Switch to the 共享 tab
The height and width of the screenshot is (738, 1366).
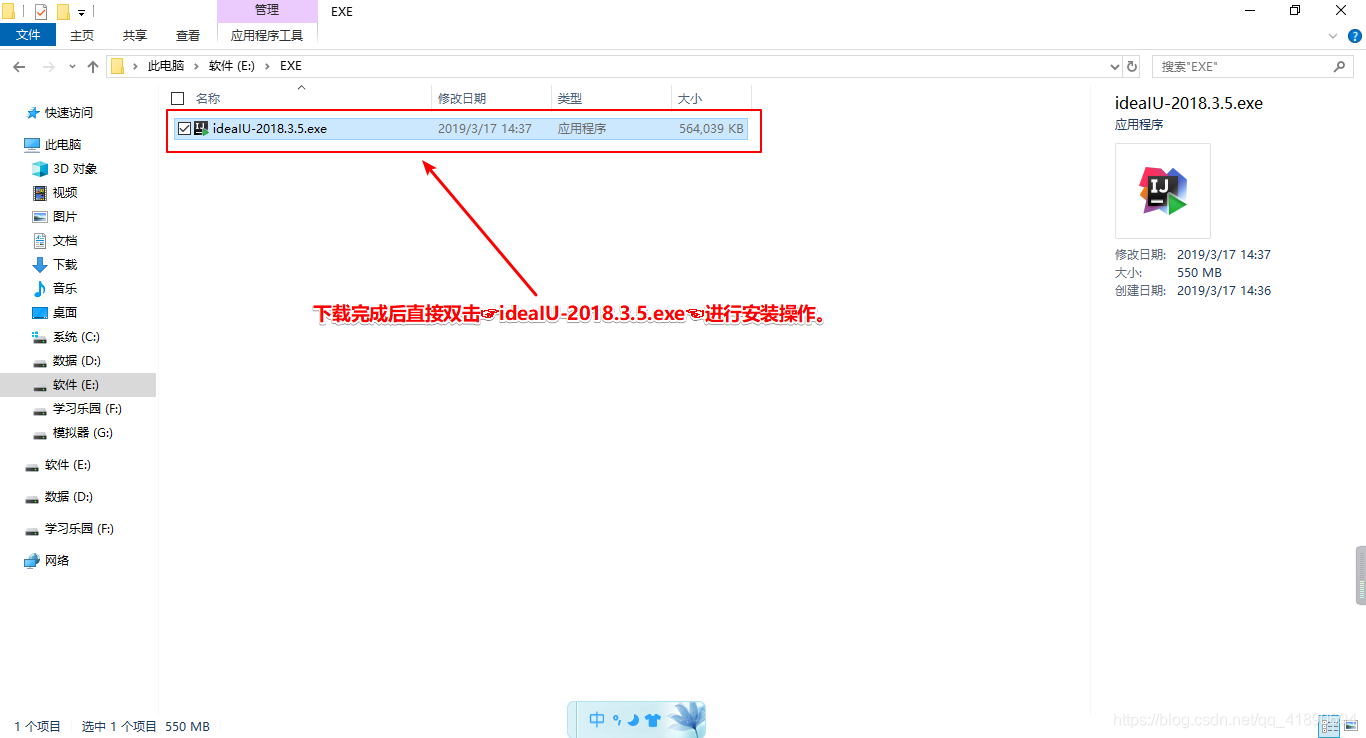tap(135, 35)
